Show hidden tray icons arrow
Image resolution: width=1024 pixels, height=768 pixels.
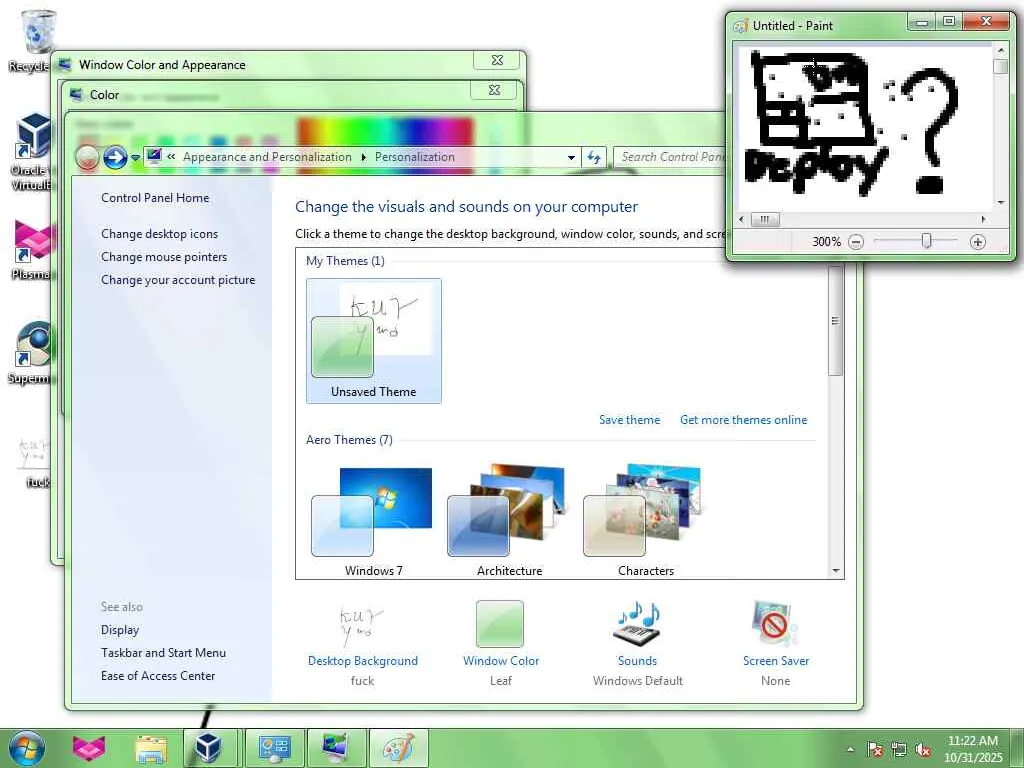850,749
